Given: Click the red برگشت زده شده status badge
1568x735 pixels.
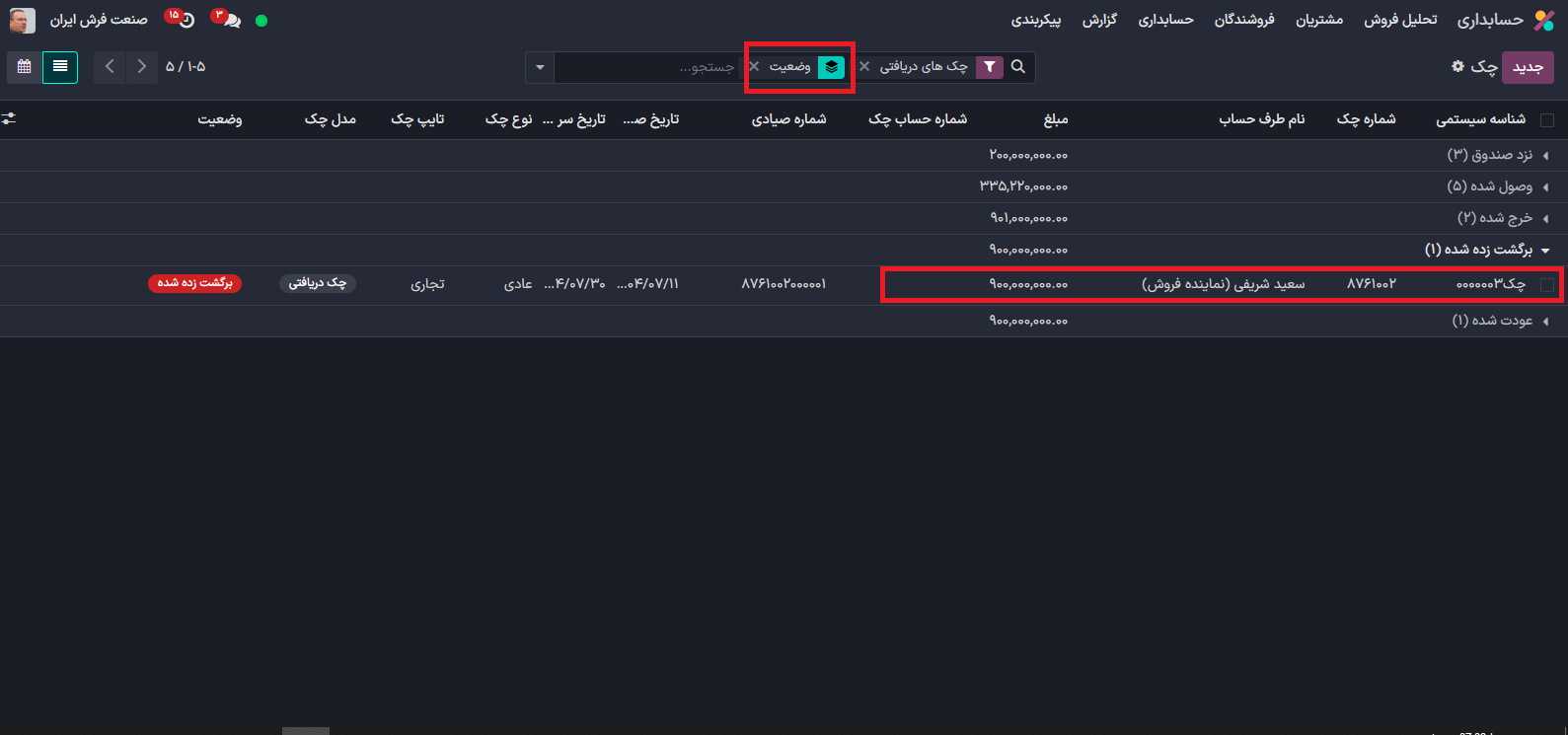Looking at the screenshot, I should click(x=194, y=283).
